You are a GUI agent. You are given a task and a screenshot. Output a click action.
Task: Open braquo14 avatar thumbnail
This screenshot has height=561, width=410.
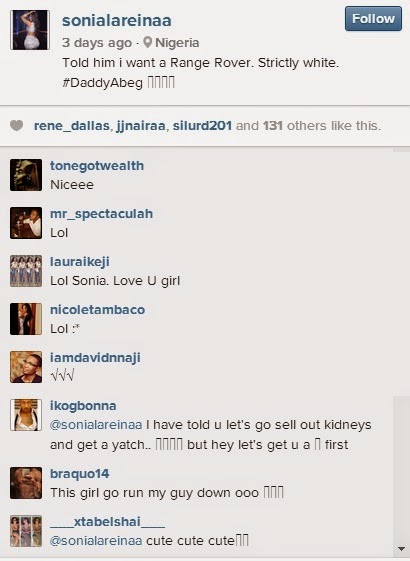(x=26, y=483)
